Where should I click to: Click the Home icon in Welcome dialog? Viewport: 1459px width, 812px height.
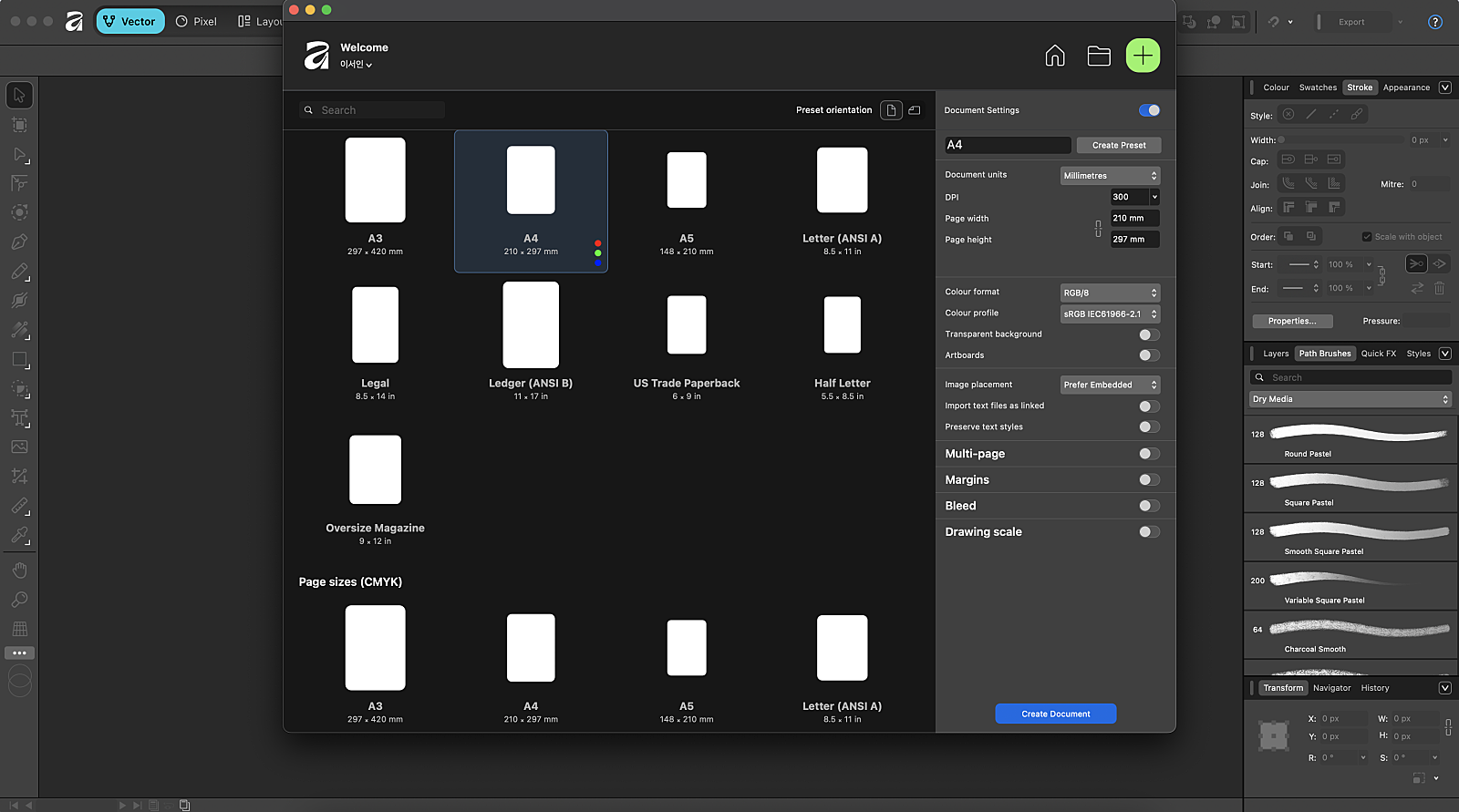pyautogui.click(x=1055, y=56)
